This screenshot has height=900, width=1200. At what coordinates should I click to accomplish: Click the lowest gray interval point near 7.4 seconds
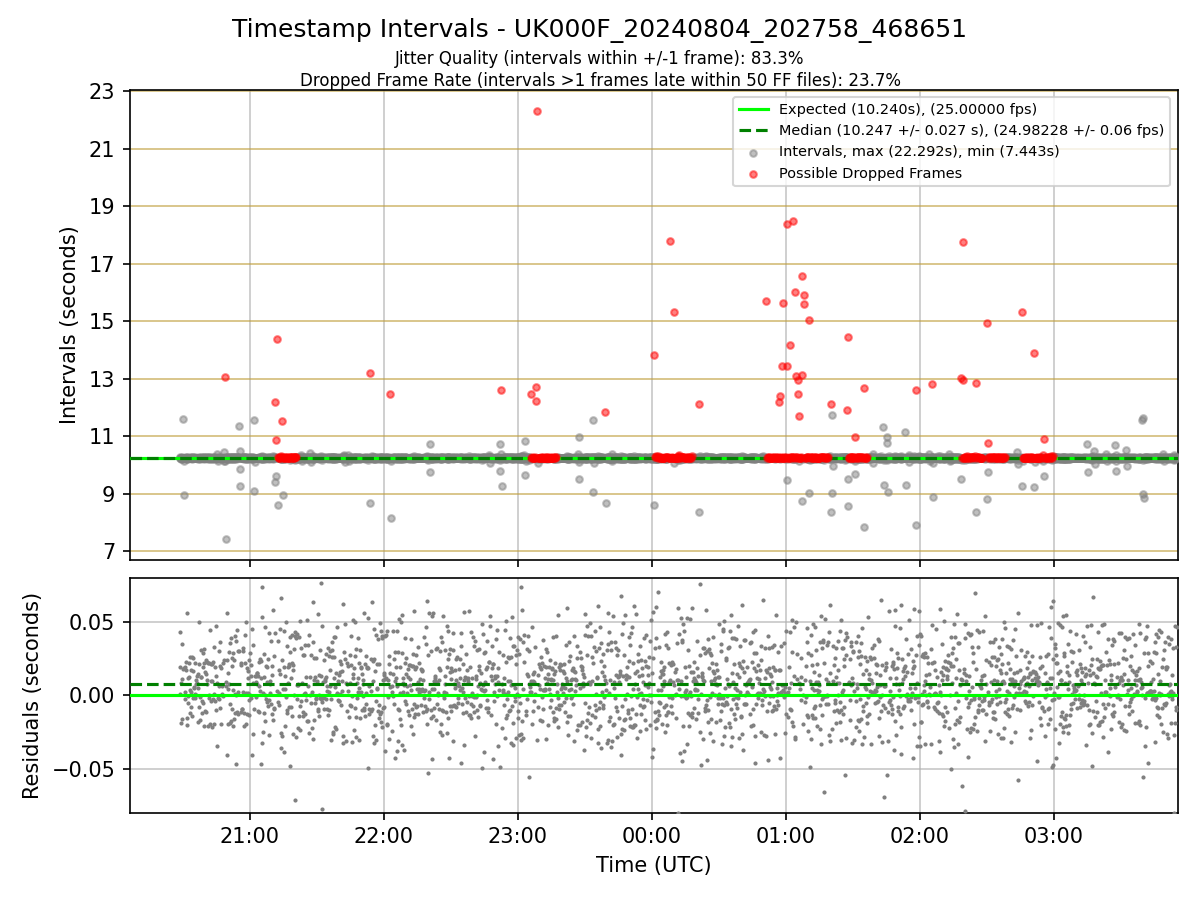(226, 539)
